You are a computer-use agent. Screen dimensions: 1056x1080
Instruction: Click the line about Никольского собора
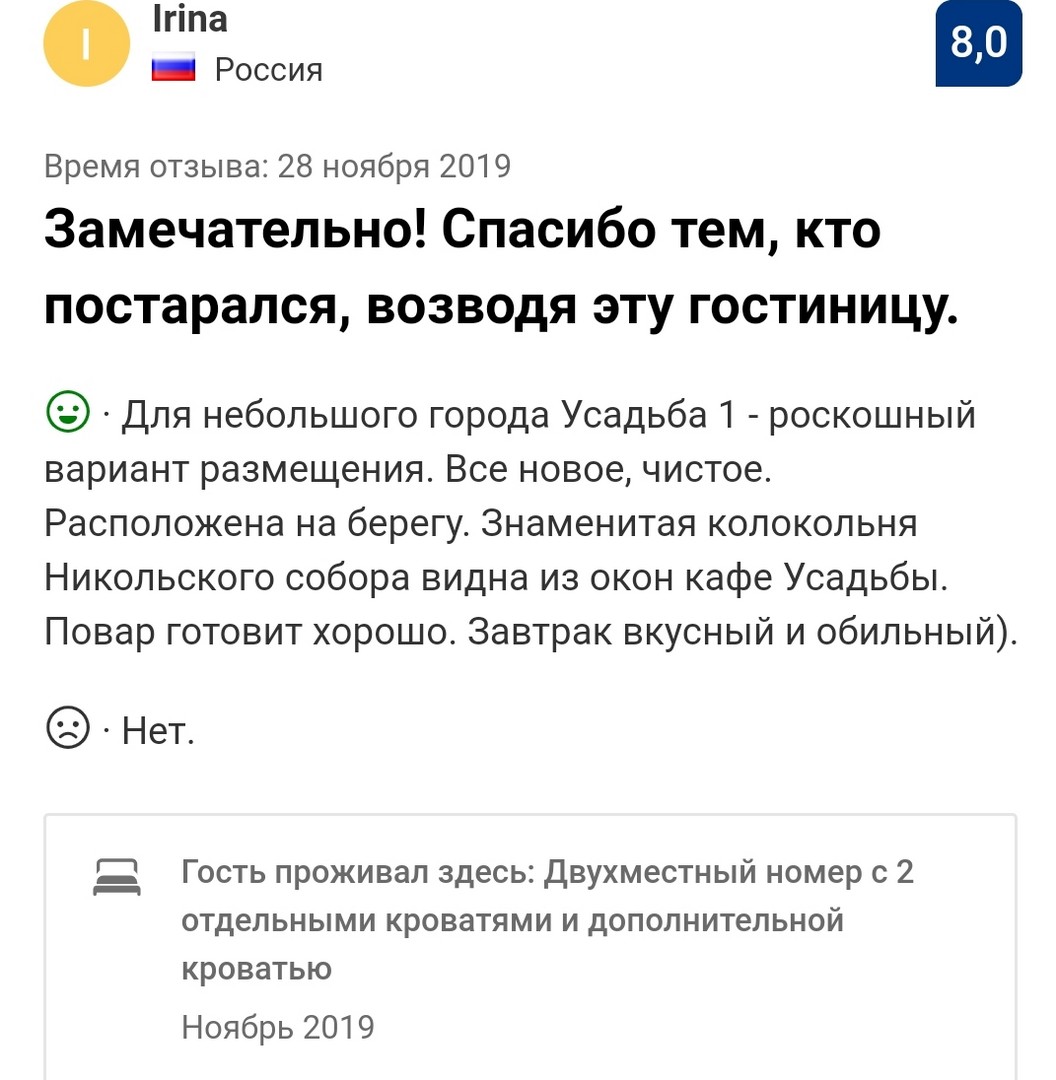point(496,577)
